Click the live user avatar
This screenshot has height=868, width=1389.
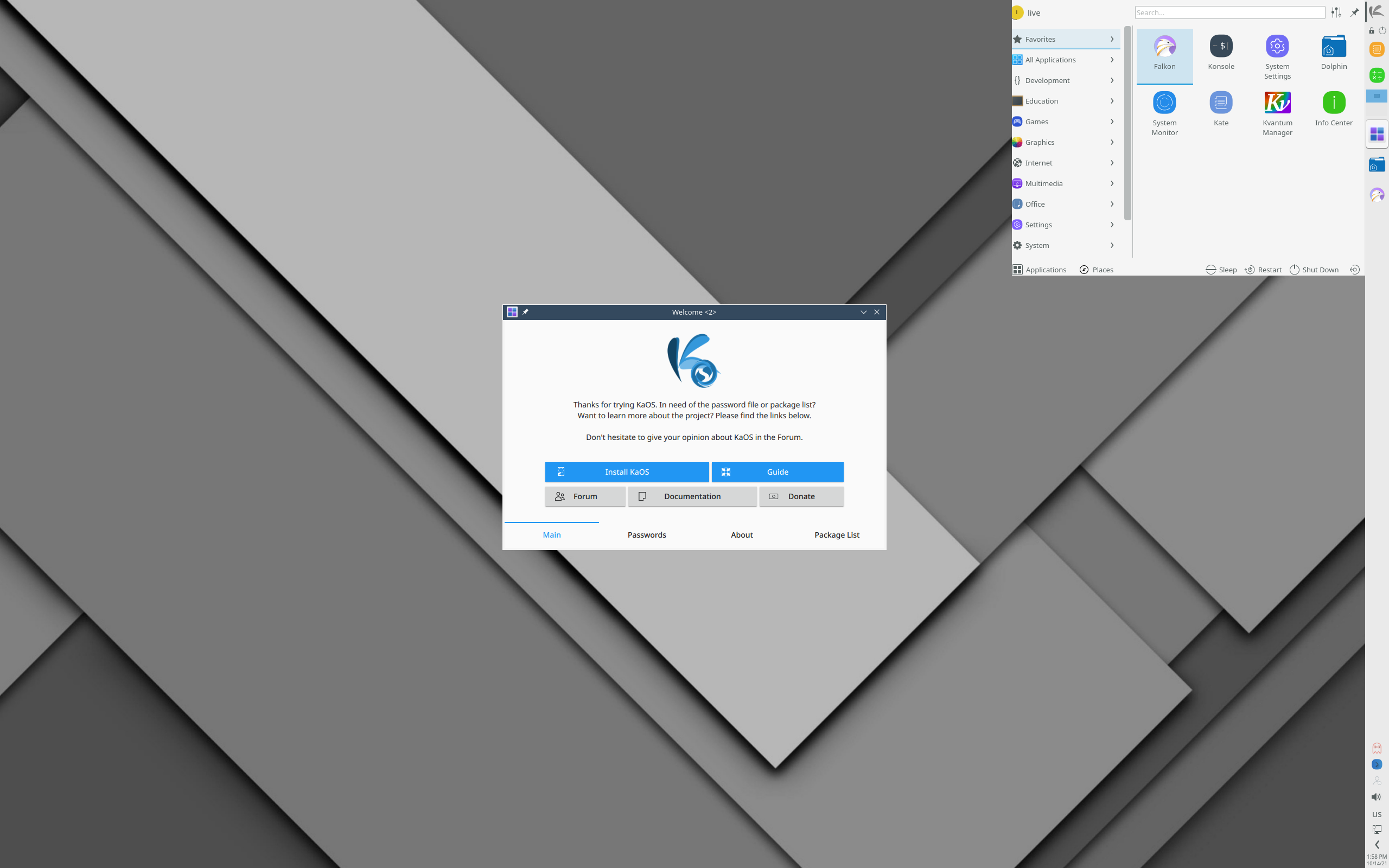tap(1017, 12)
